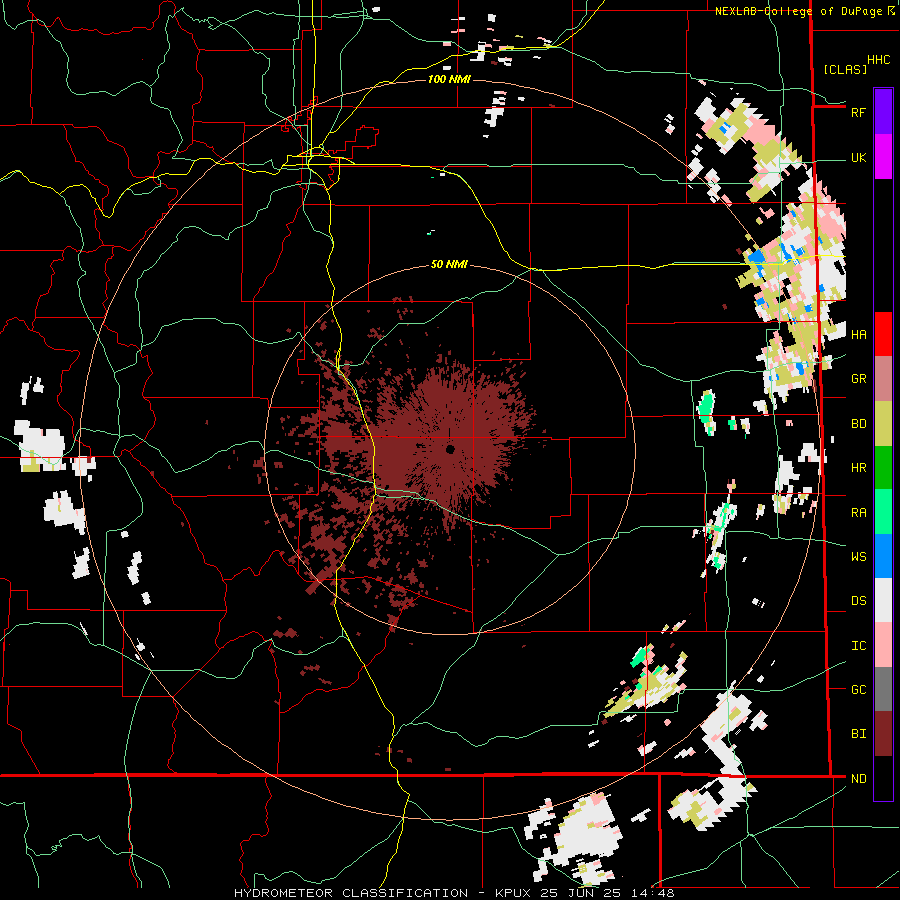Screen dimensions: 900x900
Task: Click the 'BI' legend label
Action: (x=858, y=734)
